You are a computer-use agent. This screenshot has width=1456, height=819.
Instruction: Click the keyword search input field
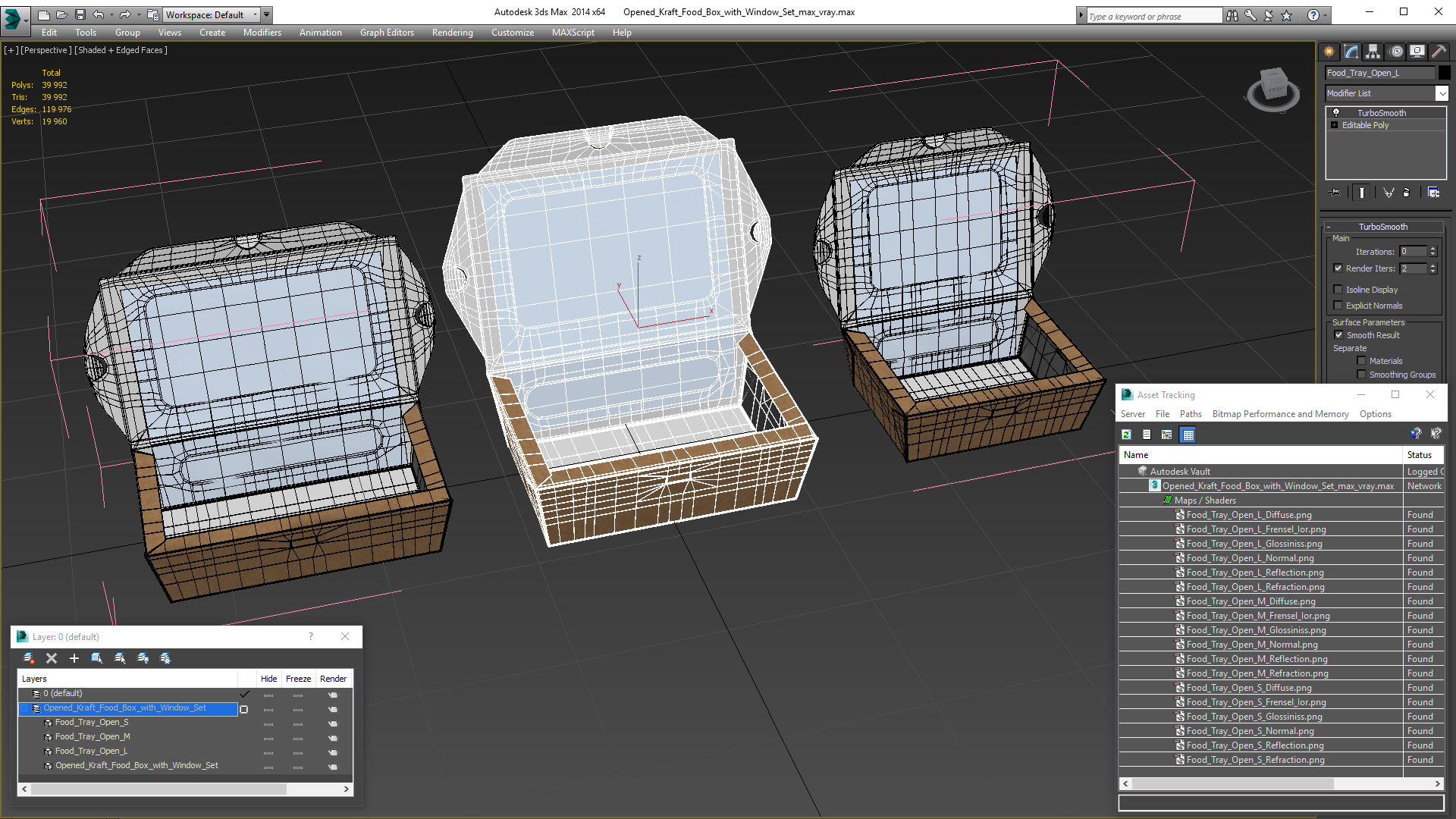pos(1153,16)
